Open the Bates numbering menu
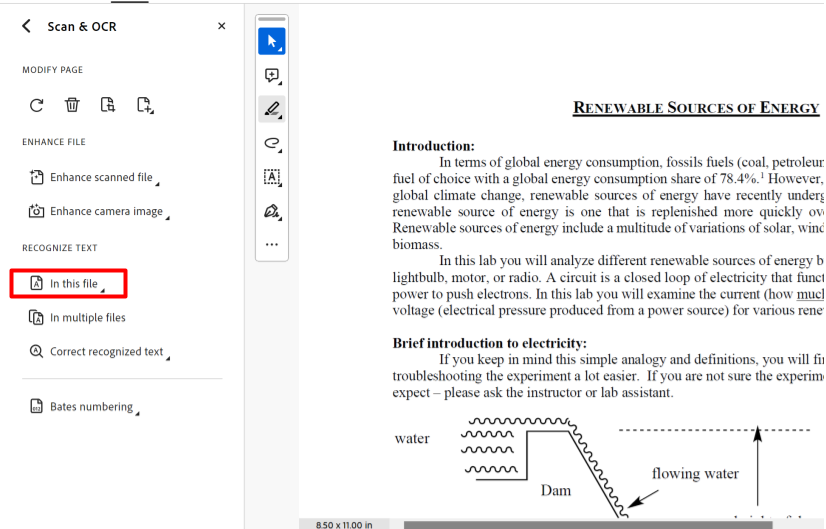The height and width of the screenshot is (529, 826). pos(90,407)
